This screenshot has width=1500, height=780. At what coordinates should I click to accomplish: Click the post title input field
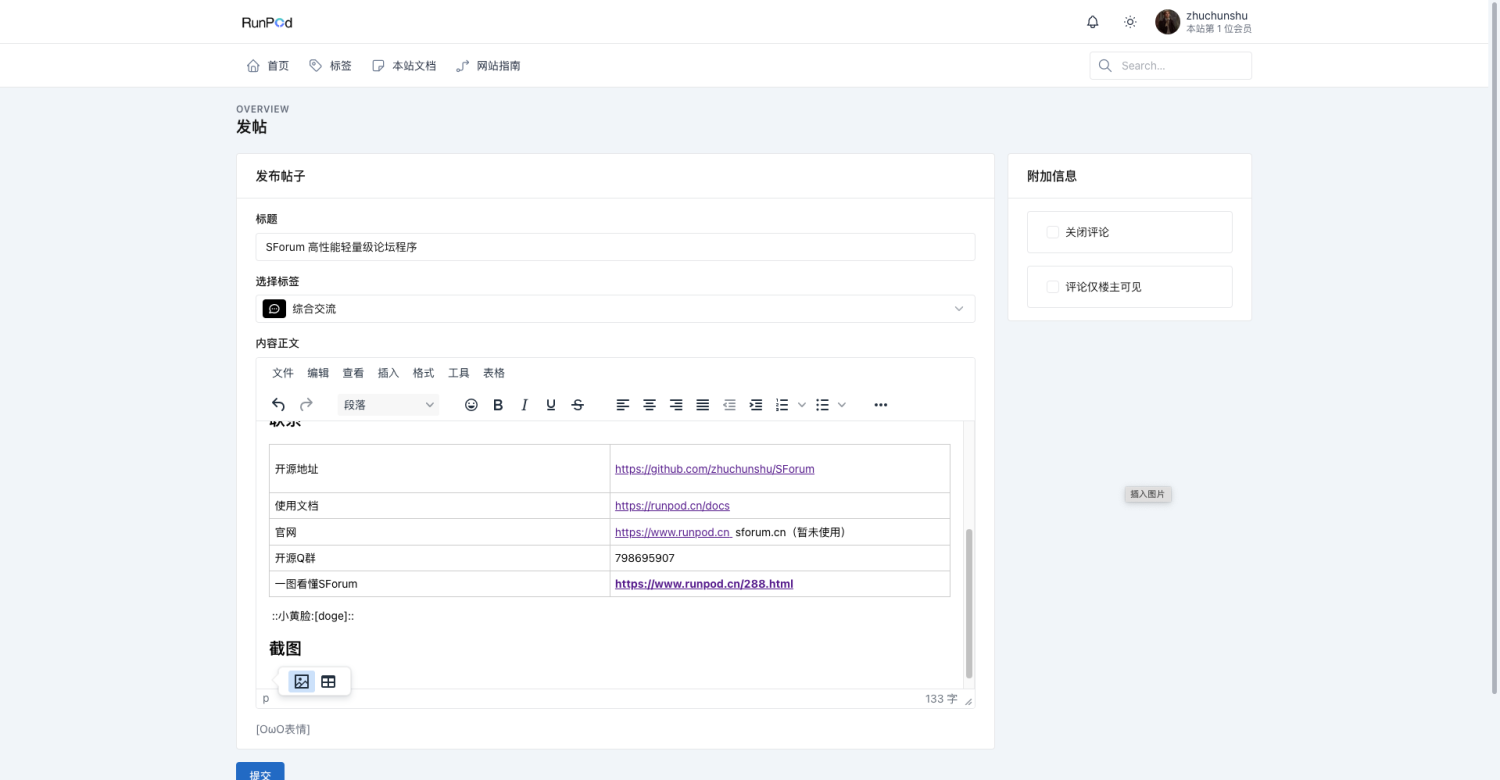click(615, 247)
